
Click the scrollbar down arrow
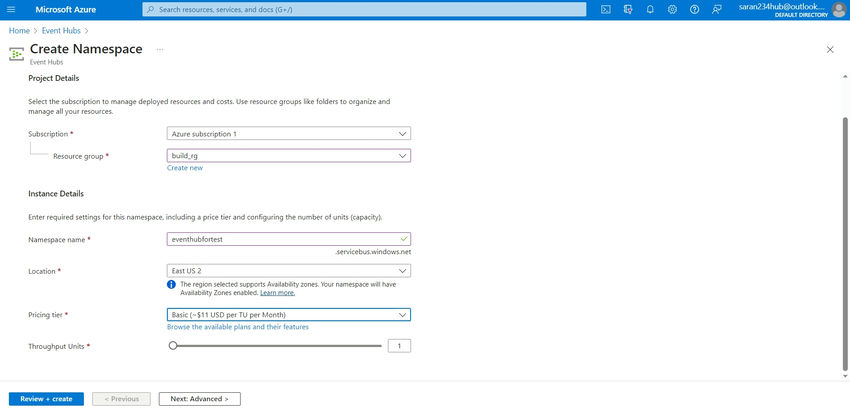coord(845,376)
